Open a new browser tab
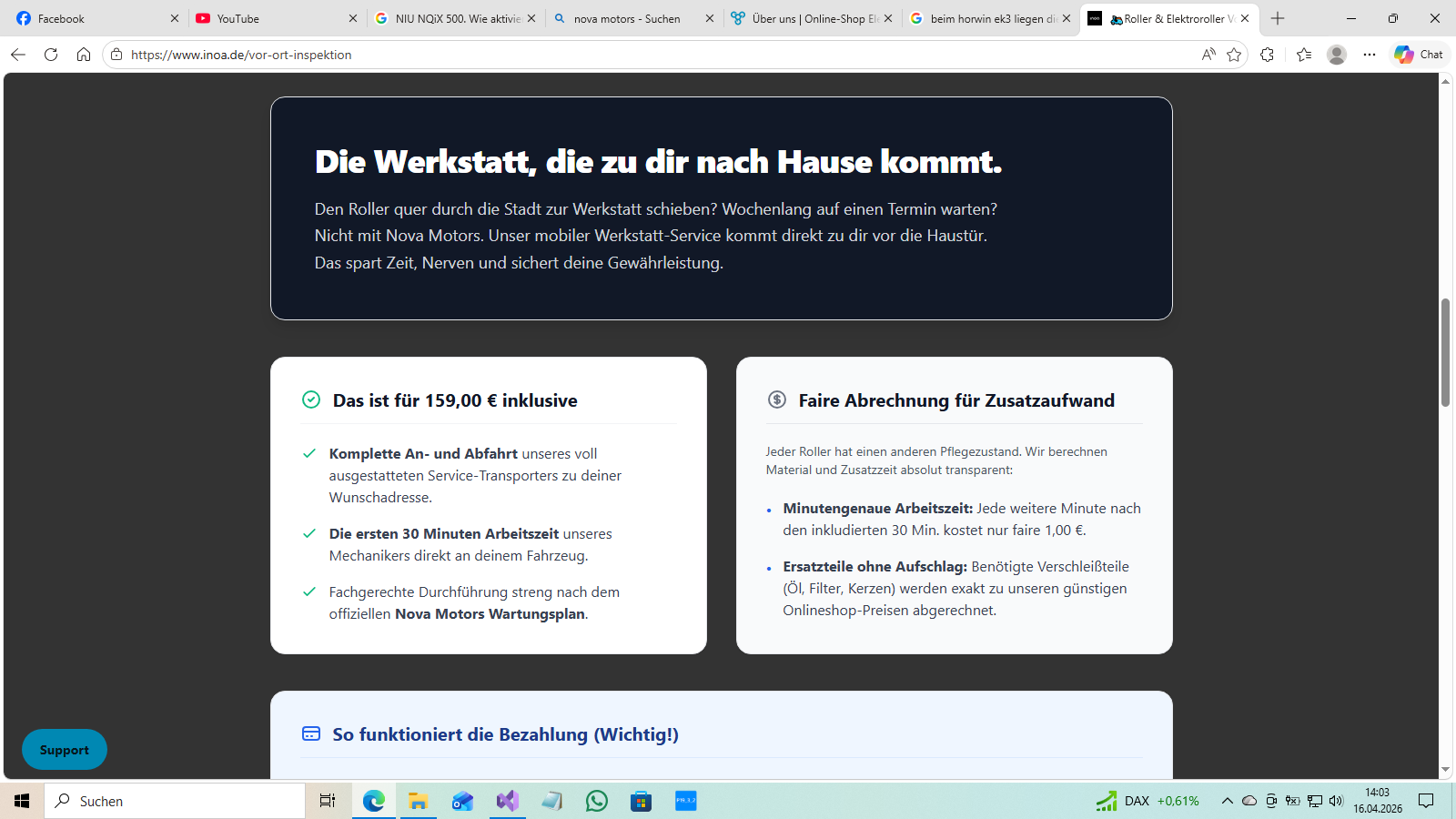 coord(1278,18)
